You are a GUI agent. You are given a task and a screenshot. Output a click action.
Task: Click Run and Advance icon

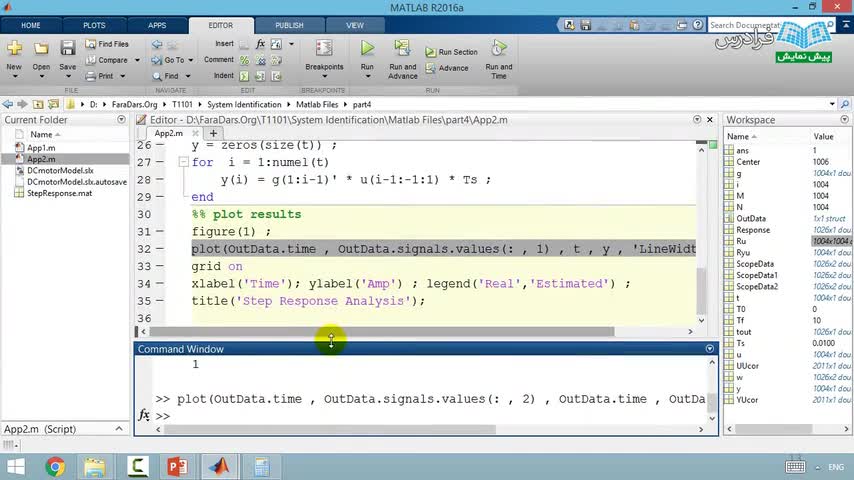tap(402, 48)
